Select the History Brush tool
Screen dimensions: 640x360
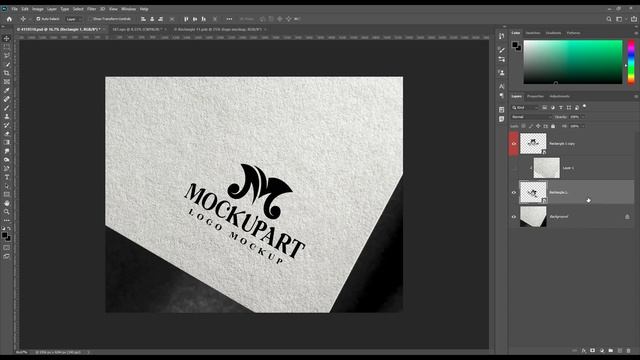point(7,125)
